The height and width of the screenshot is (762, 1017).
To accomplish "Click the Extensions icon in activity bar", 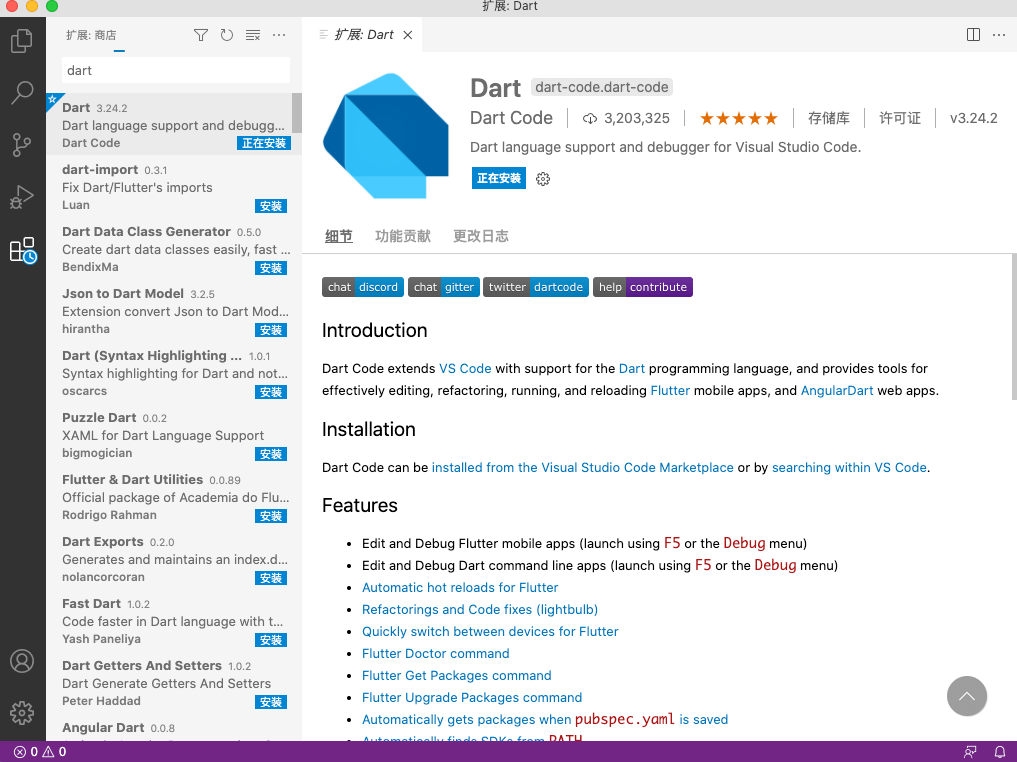I will pyautogui.click(x=22, y=250).
